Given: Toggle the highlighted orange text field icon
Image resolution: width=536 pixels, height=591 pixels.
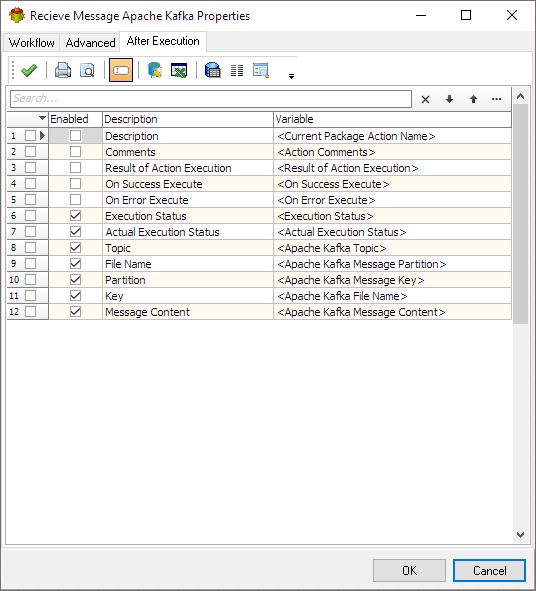Looking at the screenshot, I should pyautogui.click(x=121, y=70).
